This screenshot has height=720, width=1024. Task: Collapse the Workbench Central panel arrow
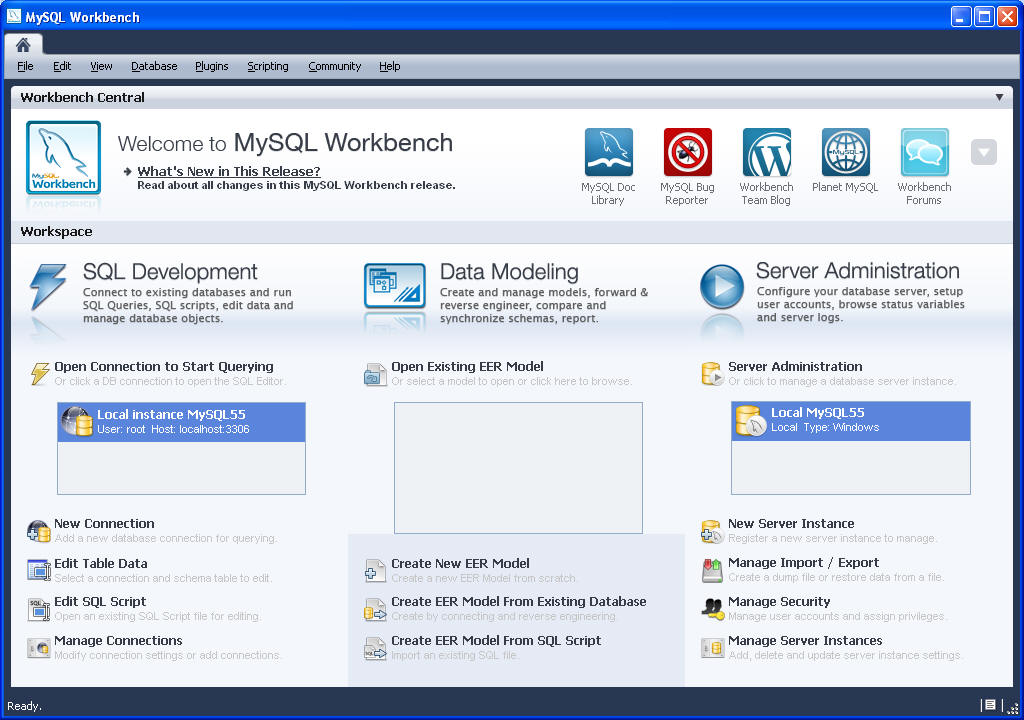(x=999, y=97)
